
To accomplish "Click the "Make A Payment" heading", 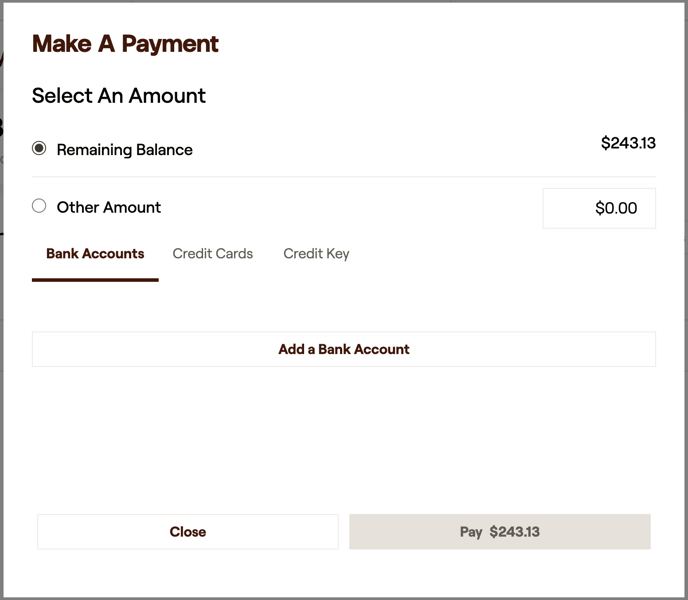I will click(x=125, y=44).
